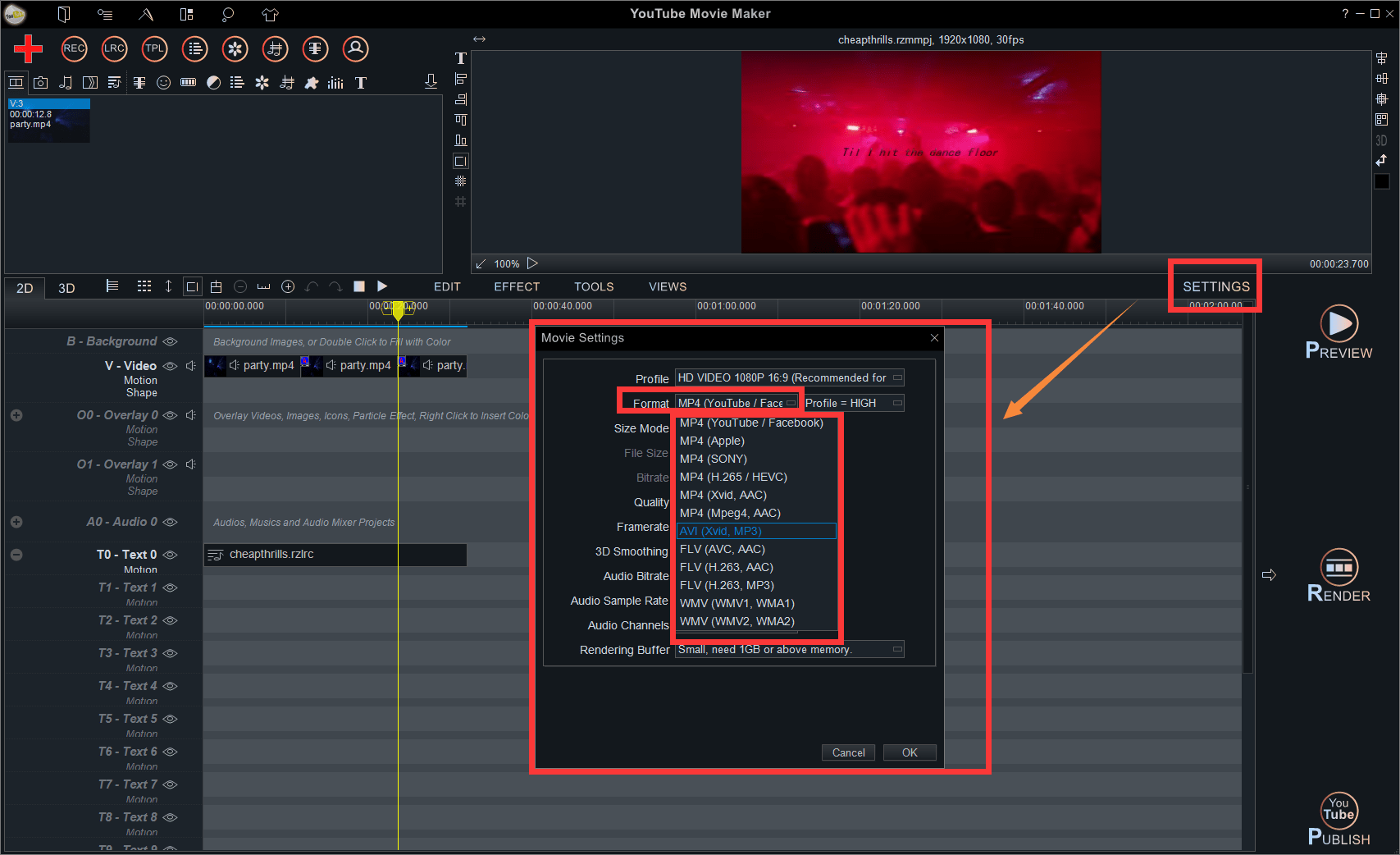The height and width of the screenshot is (855, 1400).
Task: Click the equalizer bars icon in media toolbar
Action: click(x=335, y=82)
